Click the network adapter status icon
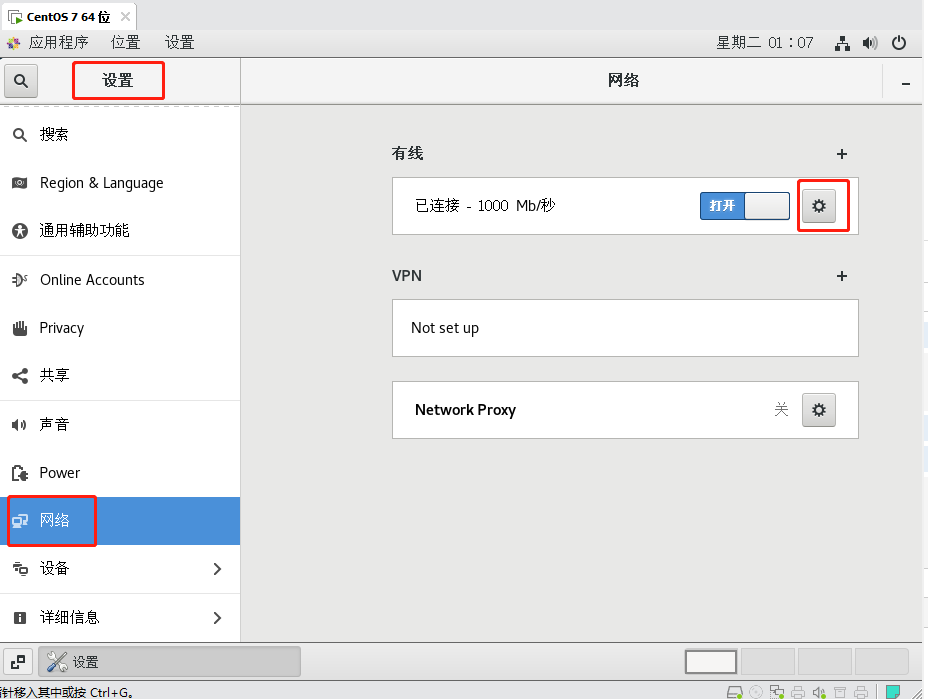 point(777,692)
